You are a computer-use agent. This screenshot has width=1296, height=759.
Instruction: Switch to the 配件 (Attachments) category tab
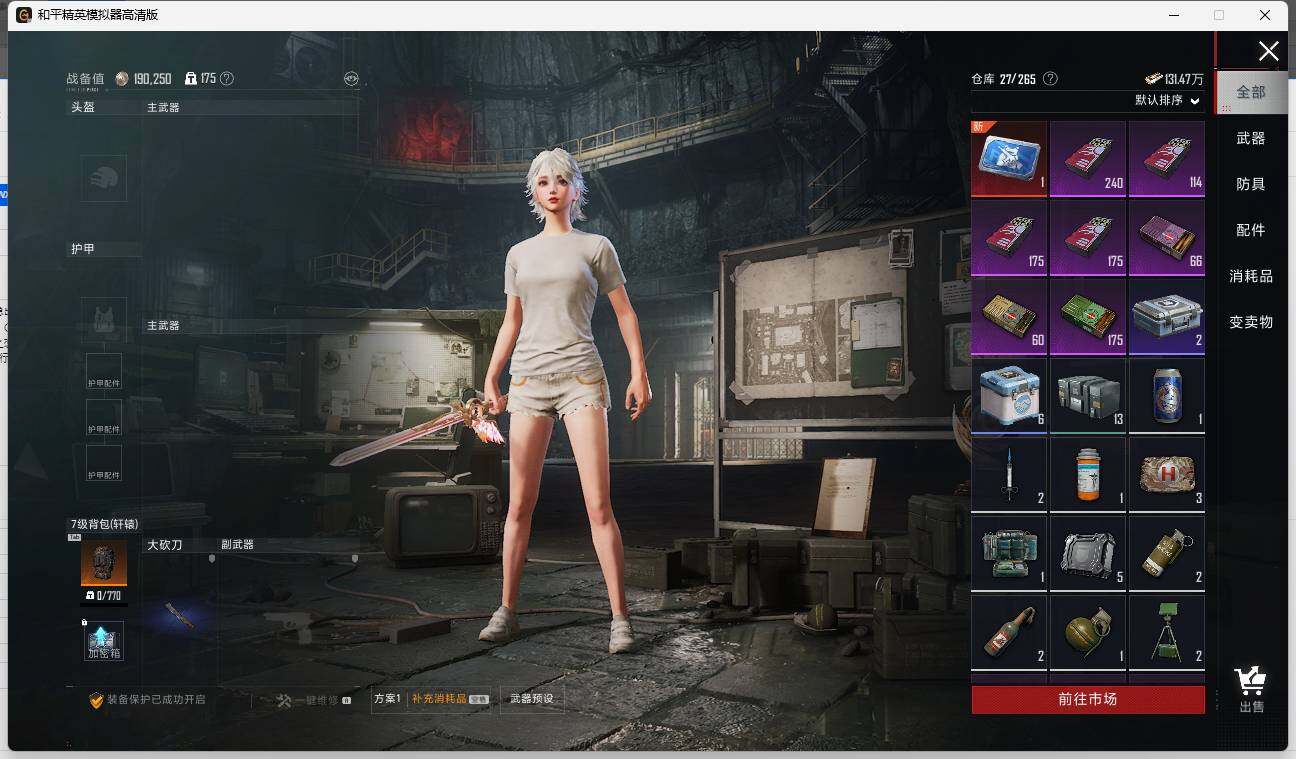(1251, 230)
